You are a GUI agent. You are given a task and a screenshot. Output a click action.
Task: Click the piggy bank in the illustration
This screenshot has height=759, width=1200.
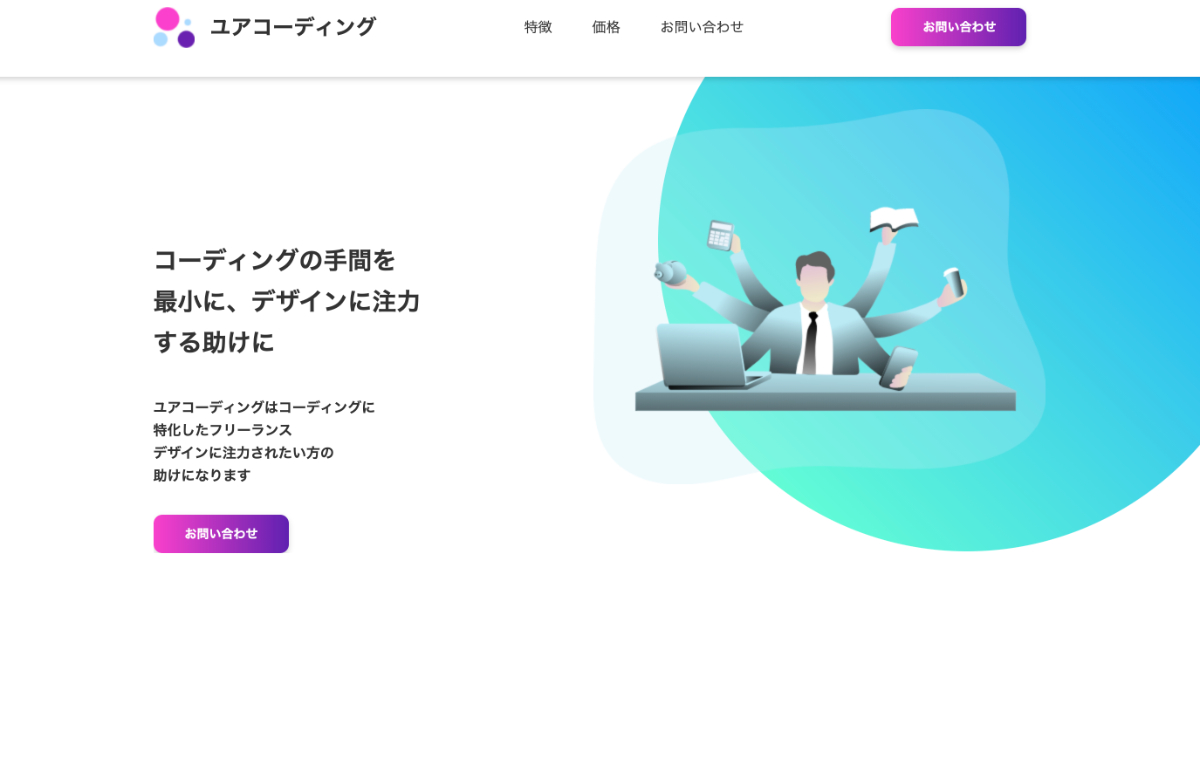[670, 273]
